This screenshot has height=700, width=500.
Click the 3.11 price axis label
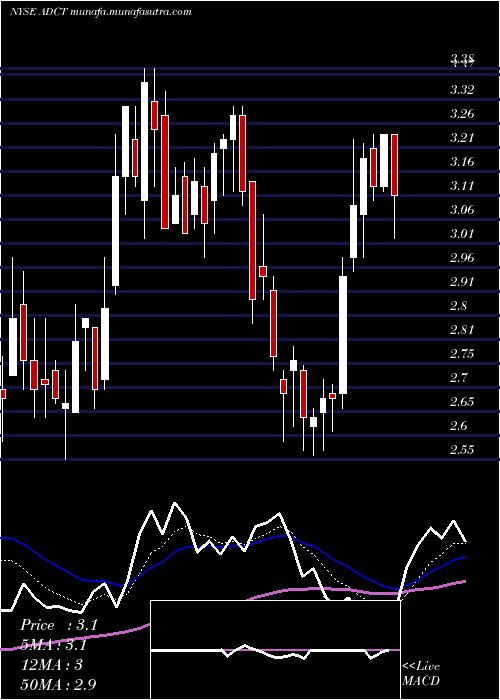tap(462, 186)
